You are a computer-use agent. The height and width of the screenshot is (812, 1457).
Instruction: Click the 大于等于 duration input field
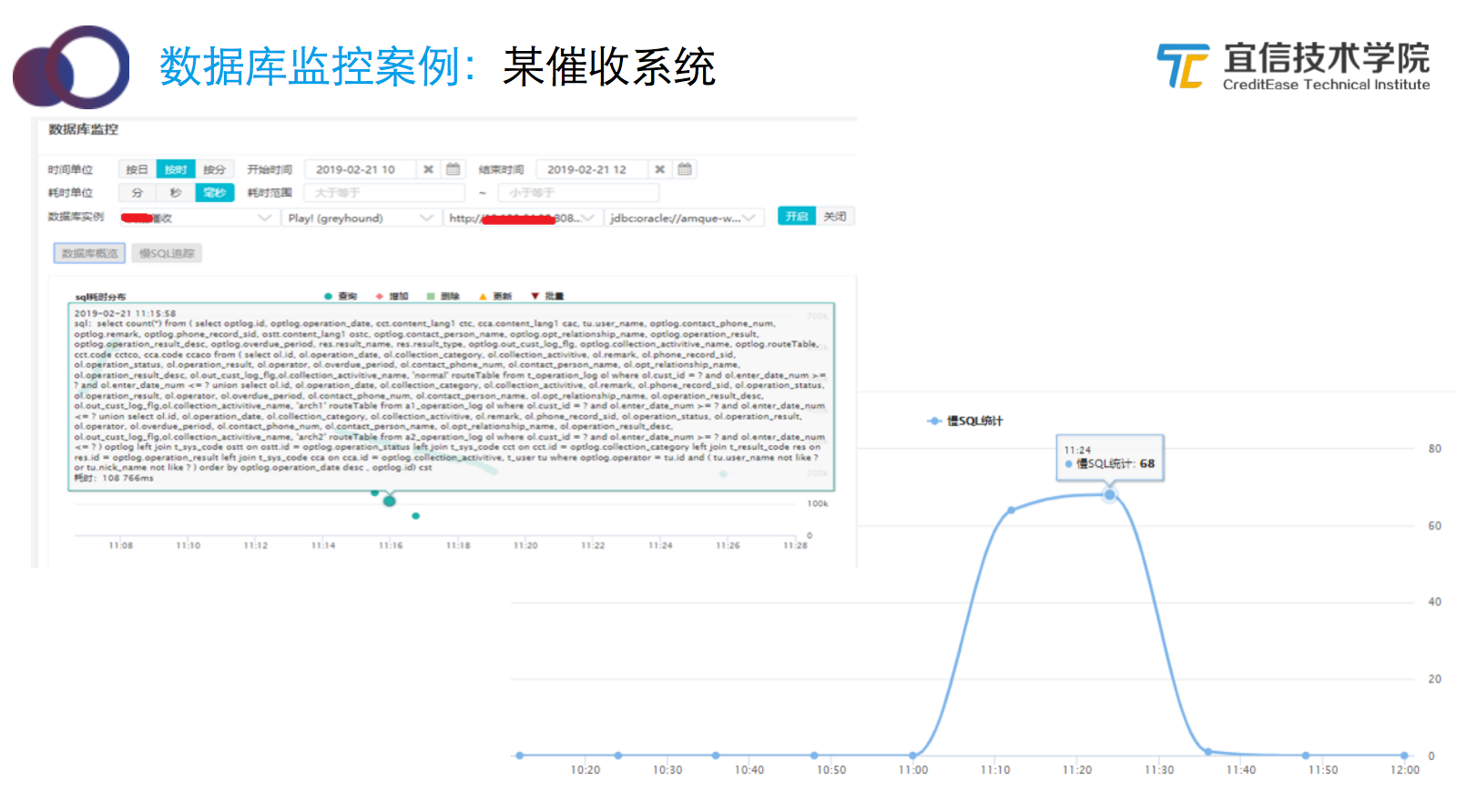coord(384,193)
